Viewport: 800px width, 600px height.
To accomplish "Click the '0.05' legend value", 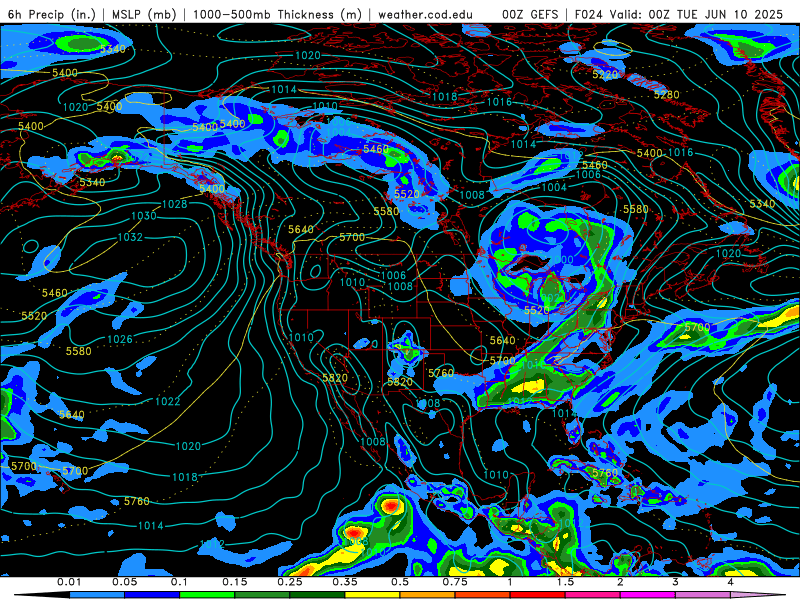I will tap(124, 582).
